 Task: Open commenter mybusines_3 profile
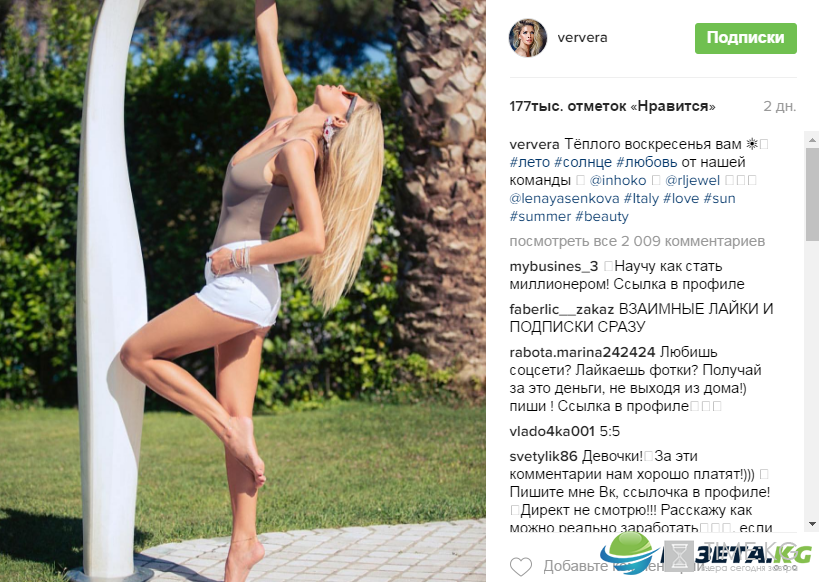[x=554, y=266]
